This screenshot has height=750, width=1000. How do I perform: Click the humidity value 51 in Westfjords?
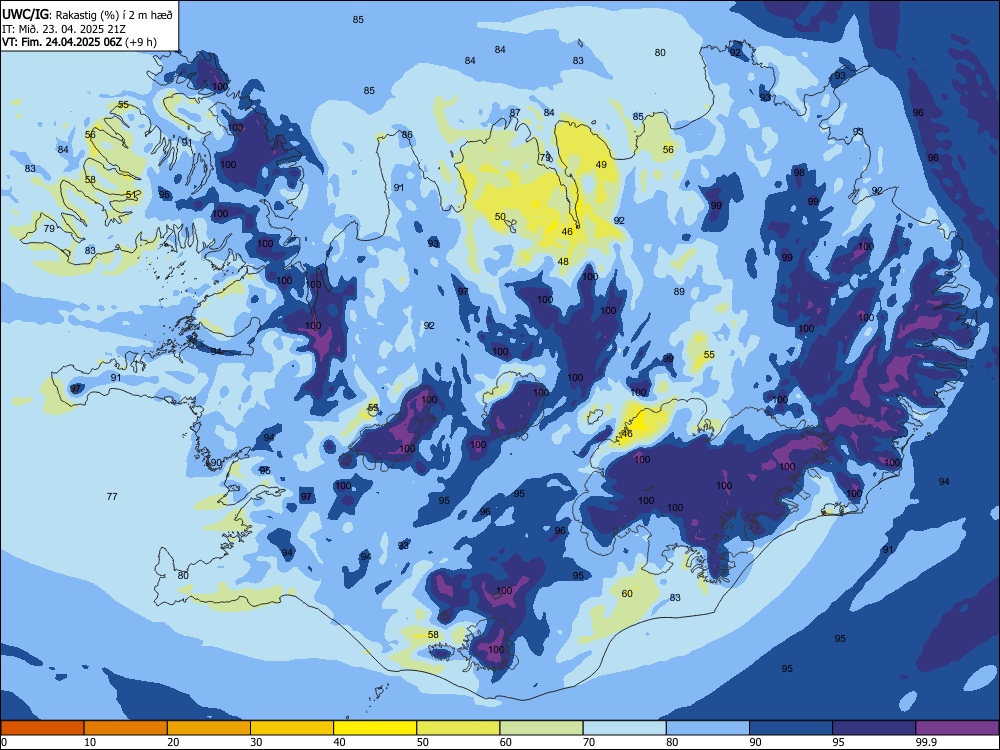(x=131, y=195)
